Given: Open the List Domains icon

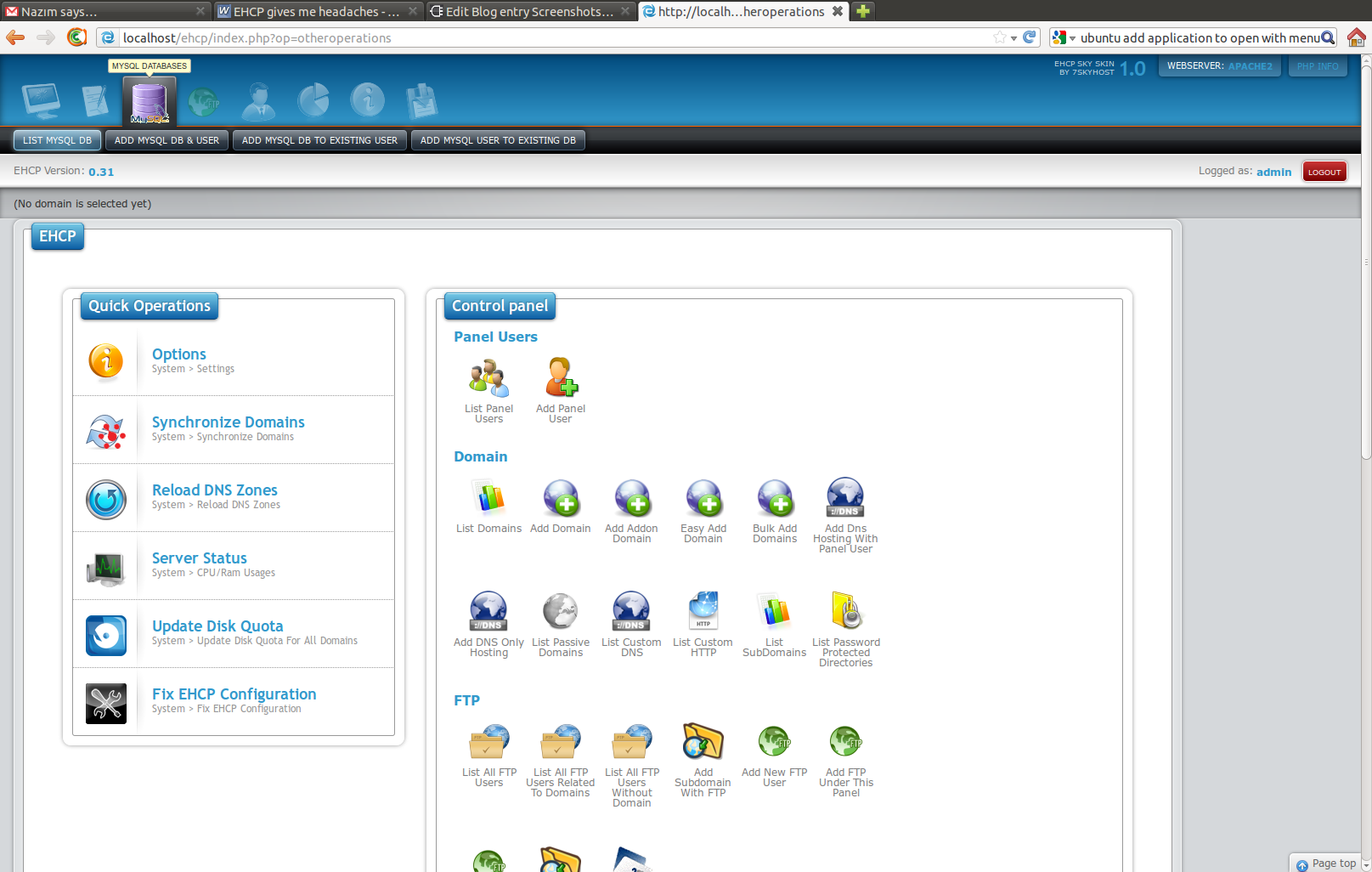Looking at the screenshot, I should coord(488,498).
